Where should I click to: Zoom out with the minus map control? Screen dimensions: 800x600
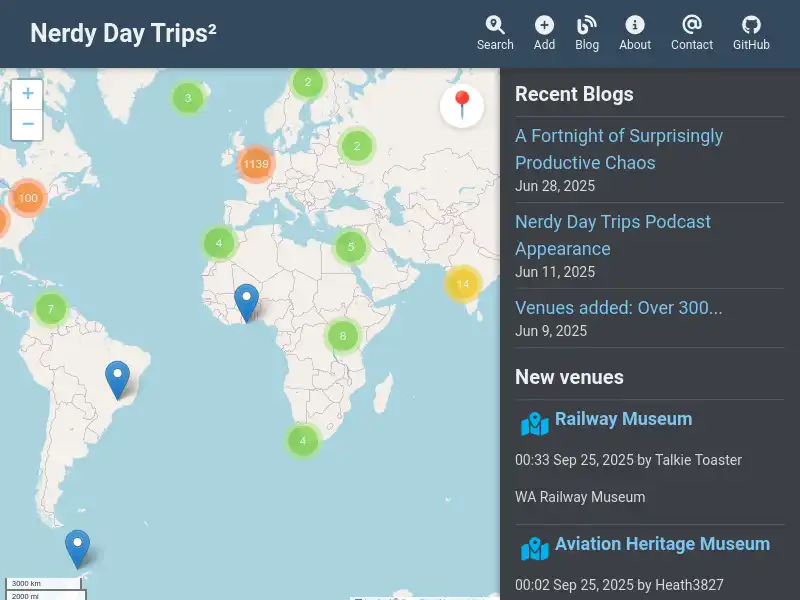[x=27, y=122]
